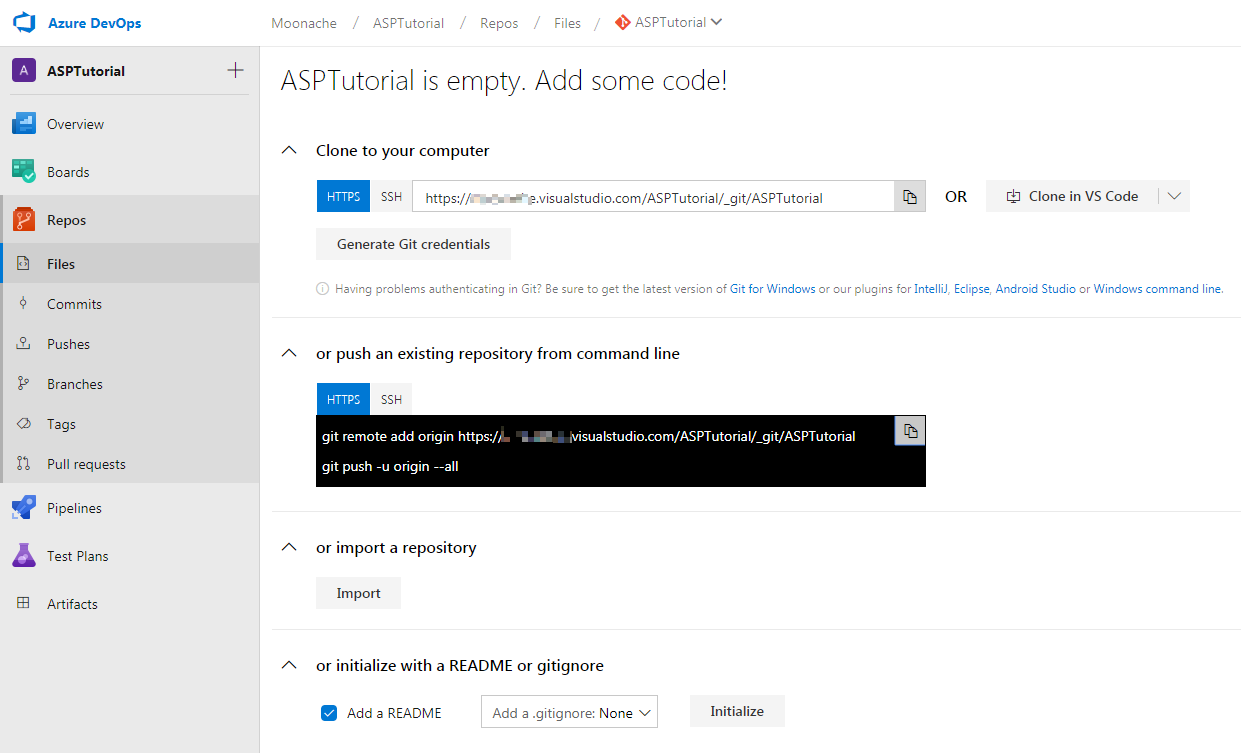The width and height of the screenshot is (1241, 753).
Task: Click the Pushes icon in the sidebar
Action: [24, 344]
